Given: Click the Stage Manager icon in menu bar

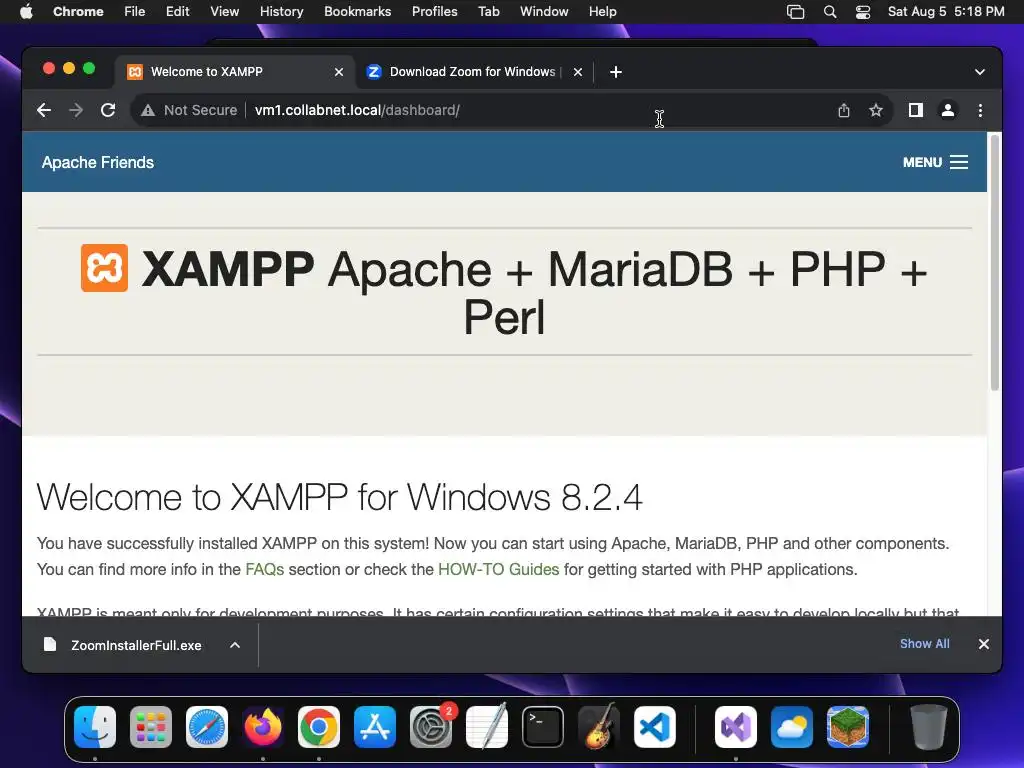Looking at the screenshot, I should [795, 12].
